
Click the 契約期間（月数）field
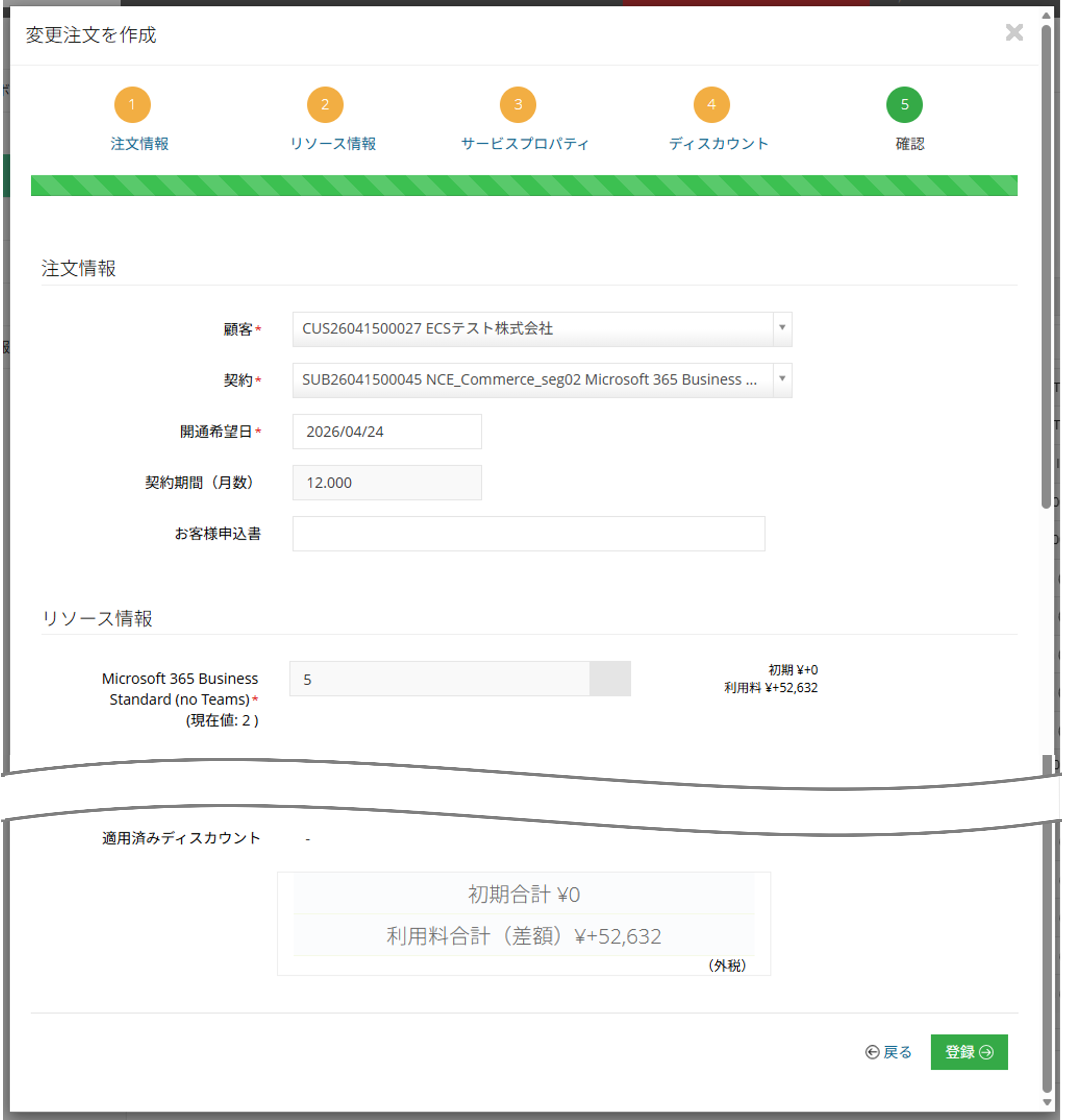click(387, 483)
